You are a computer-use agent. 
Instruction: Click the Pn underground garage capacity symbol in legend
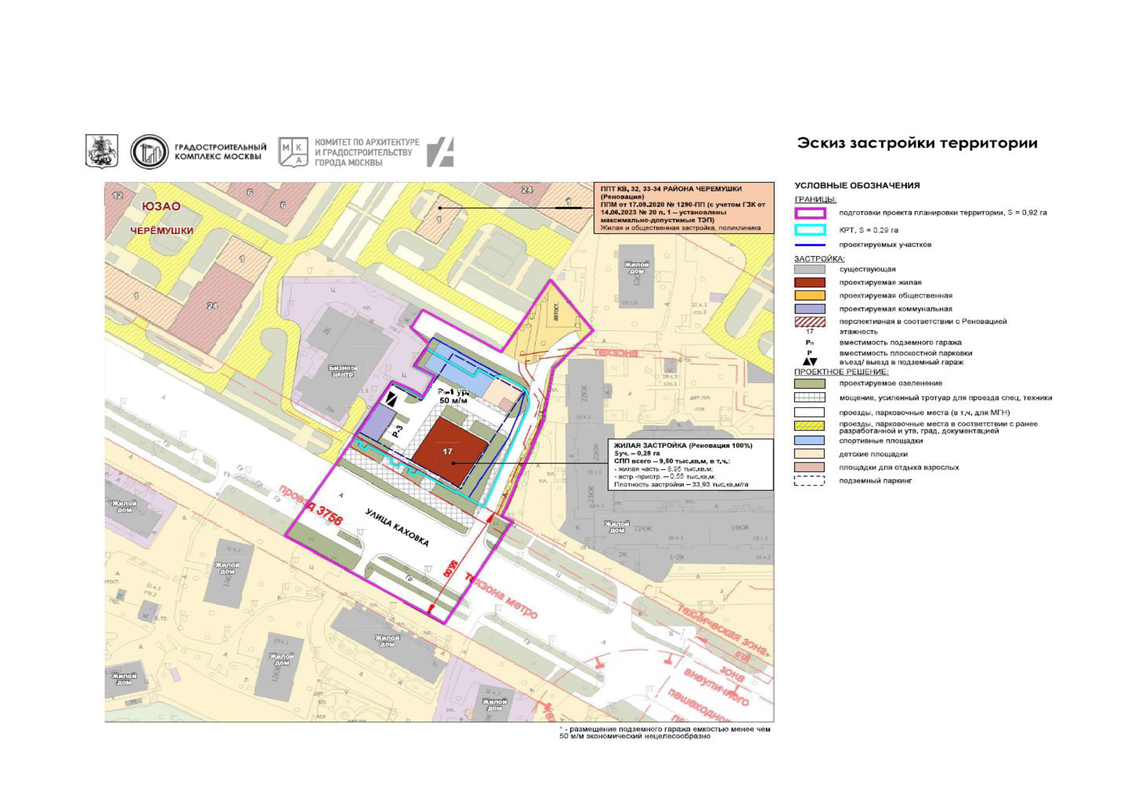[809, 343]
